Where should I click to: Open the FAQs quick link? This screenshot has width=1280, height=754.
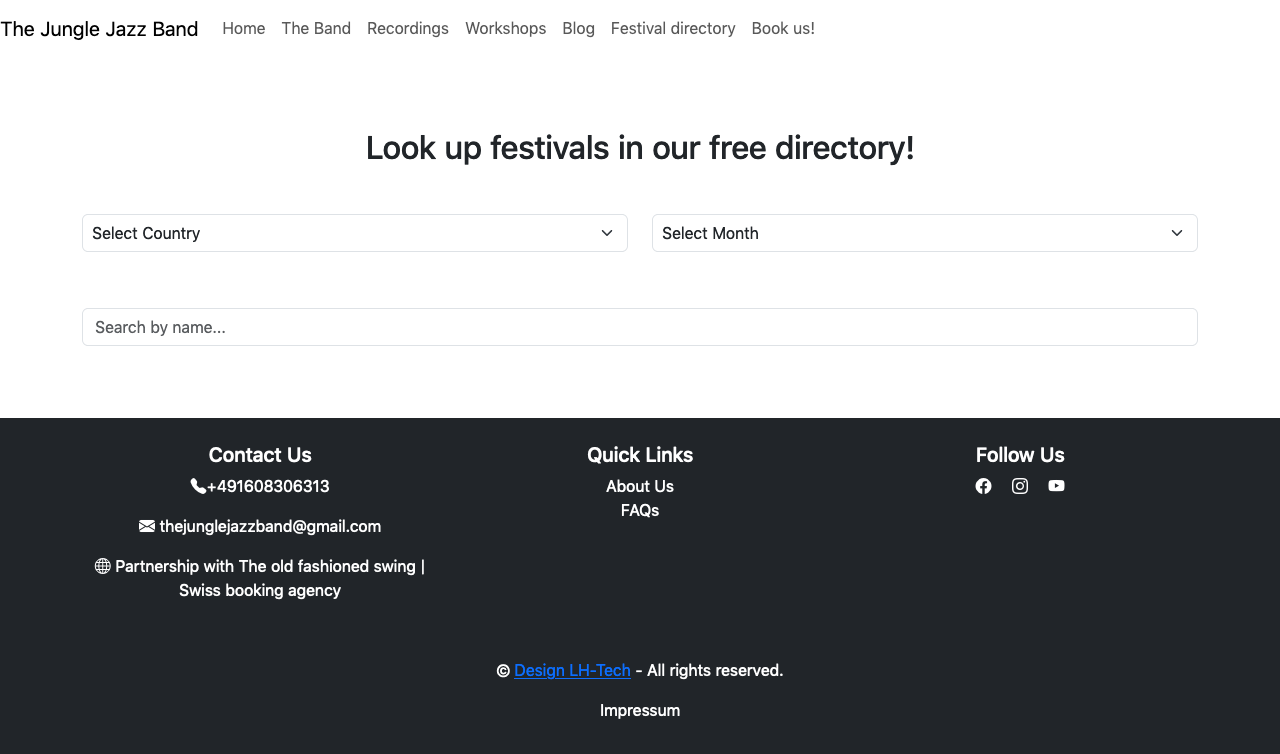640,510
